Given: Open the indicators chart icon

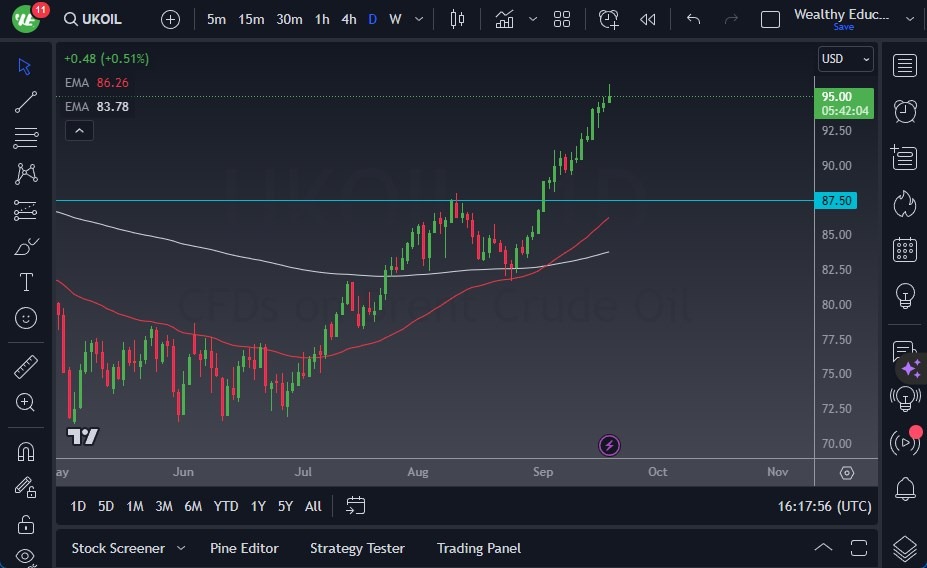Looking at the screenshot, I should tap(505, 19).
